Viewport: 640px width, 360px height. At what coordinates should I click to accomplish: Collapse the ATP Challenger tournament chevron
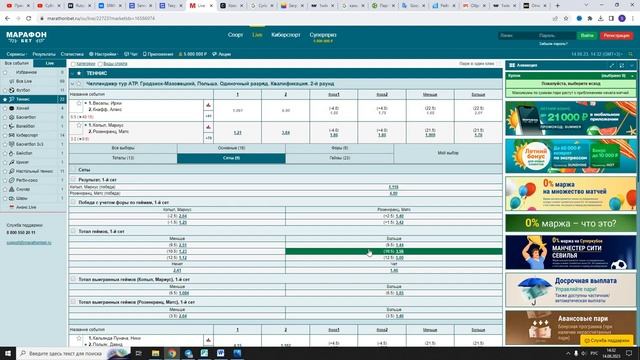73,84
